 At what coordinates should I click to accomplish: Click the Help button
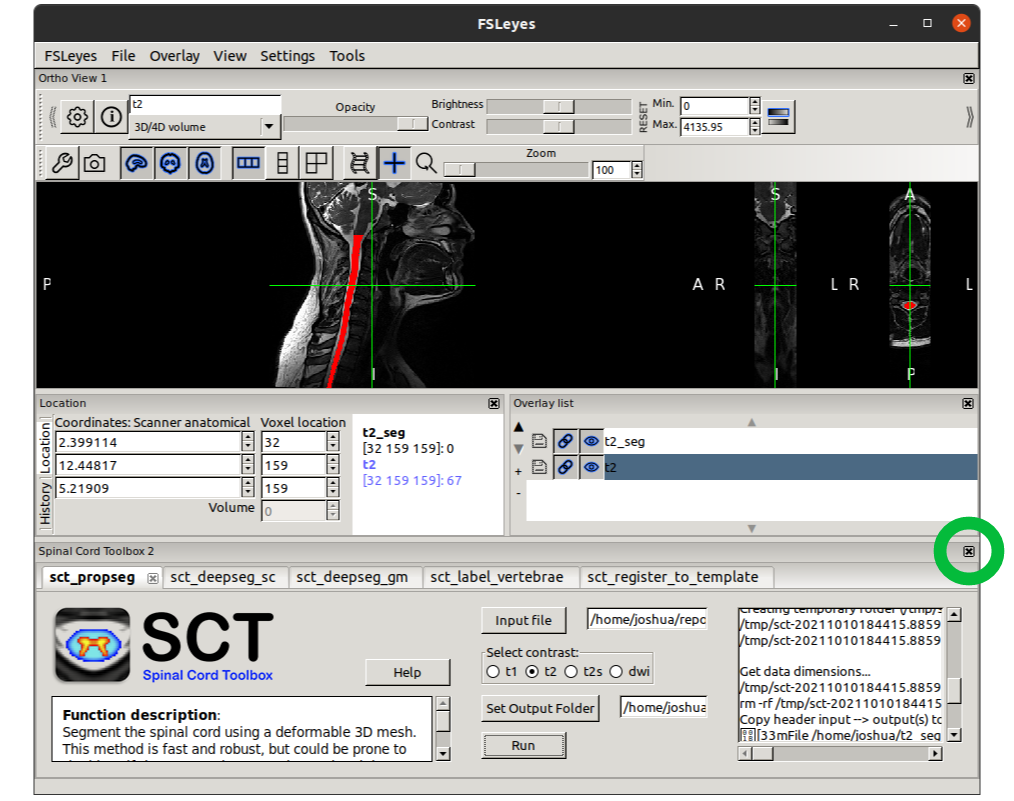(x=407, y=672)
